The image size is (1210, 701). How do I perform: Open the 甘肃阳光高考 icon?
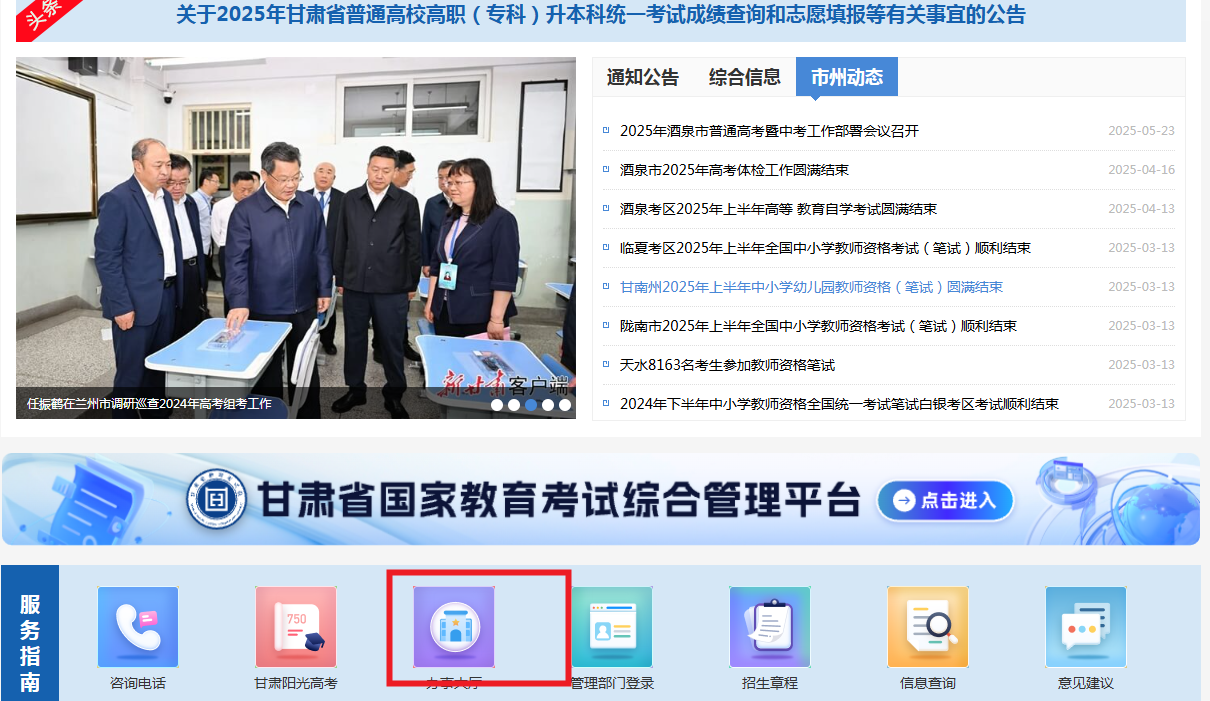[x=295, y=627]
